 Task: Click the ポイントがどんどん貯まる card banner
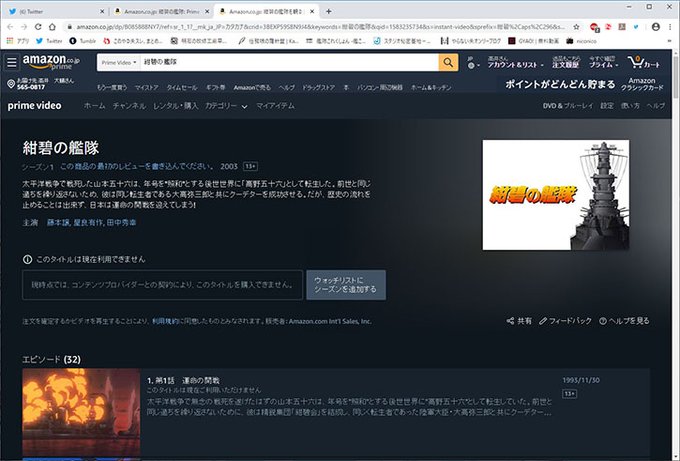(x=584, y=84)
